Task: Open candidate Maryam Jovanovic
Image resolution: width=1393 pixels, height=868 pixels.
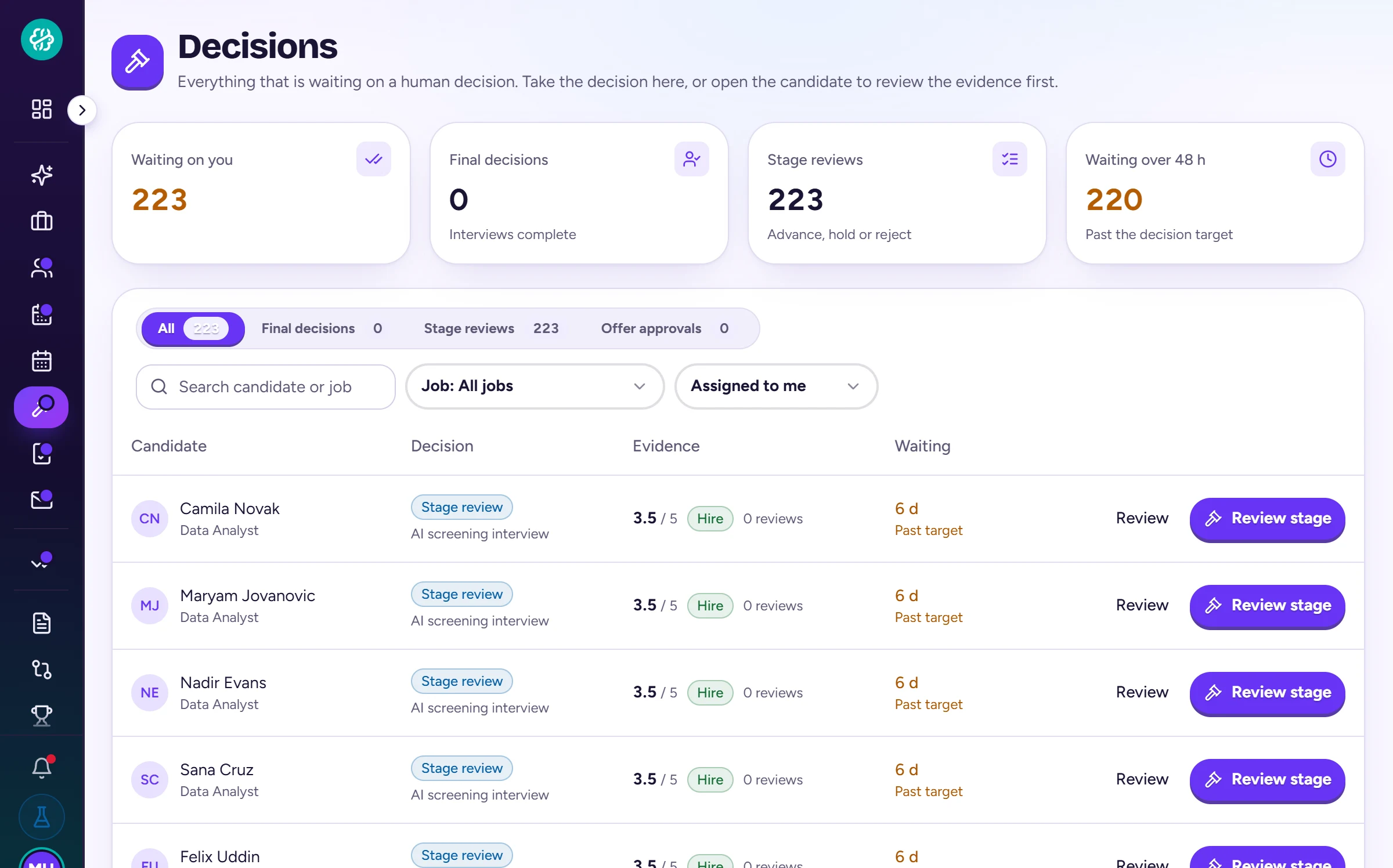Action: point(247,596)
